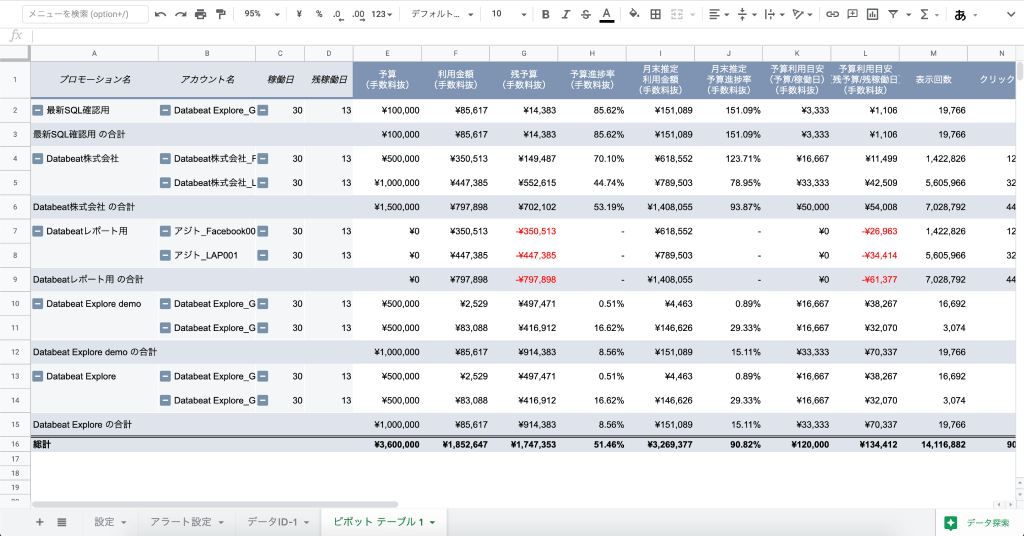The image size is (1024, 536).
Task: Select the ¥3,600,000 total budget cell
Action: [x=387, y=445]
